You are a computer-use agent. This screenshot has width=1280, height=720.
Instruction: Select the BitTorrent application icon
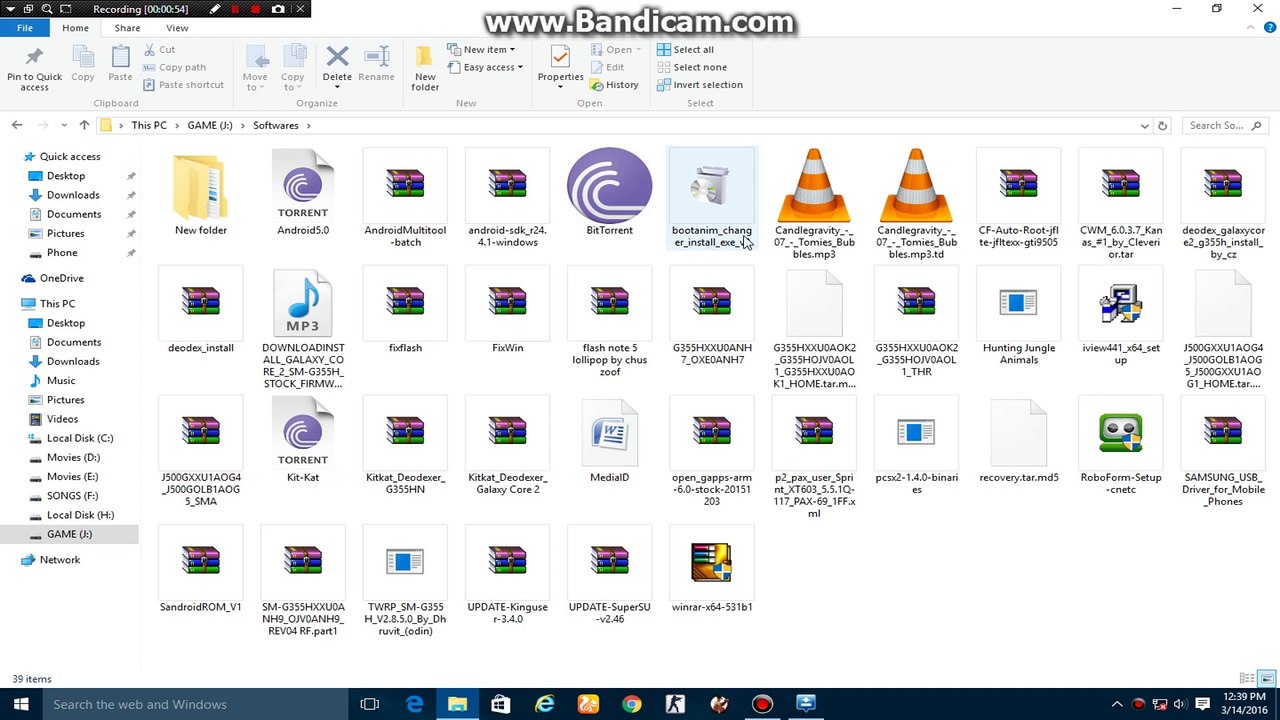click(609, 192)
